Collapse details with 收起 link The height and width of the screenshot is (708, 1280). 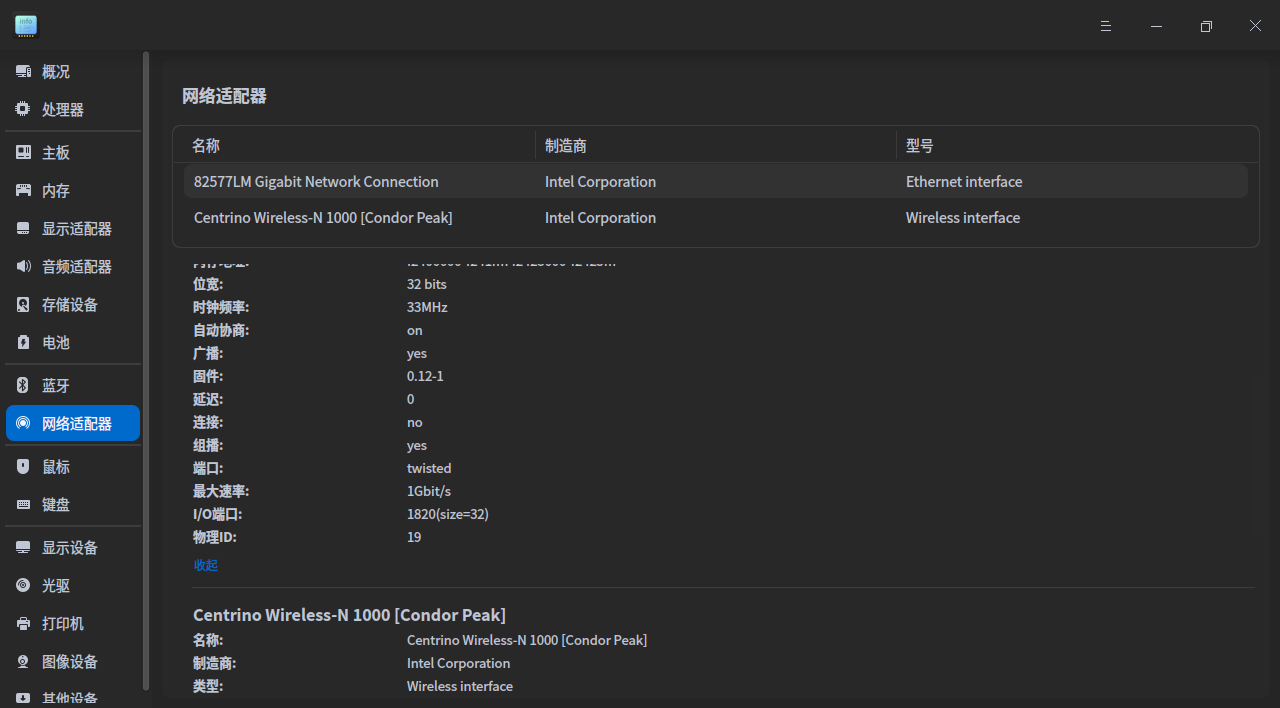[205, 565]
